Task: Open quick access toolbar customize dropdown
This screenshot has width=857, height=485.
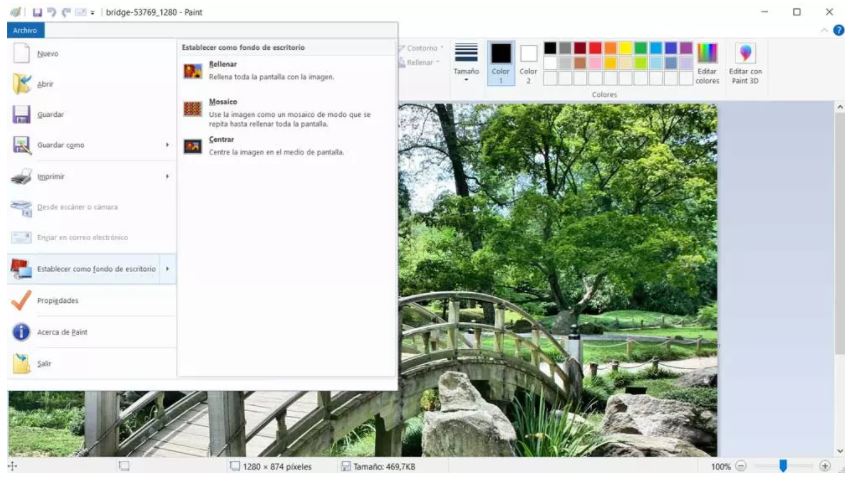Action: coord(92,13)
